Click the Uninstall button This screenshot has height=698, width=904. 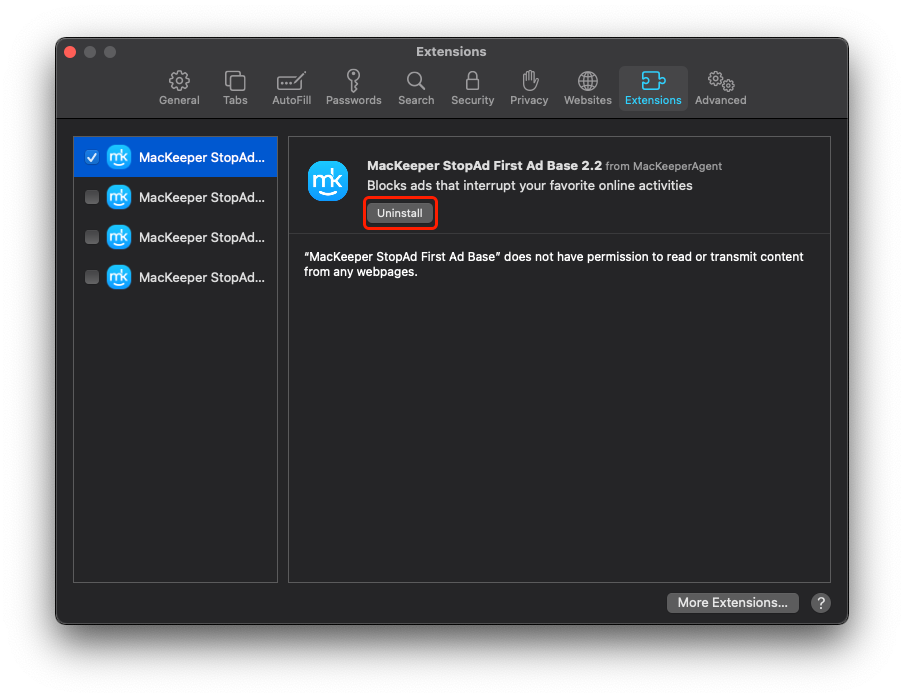tap(400, 213)
